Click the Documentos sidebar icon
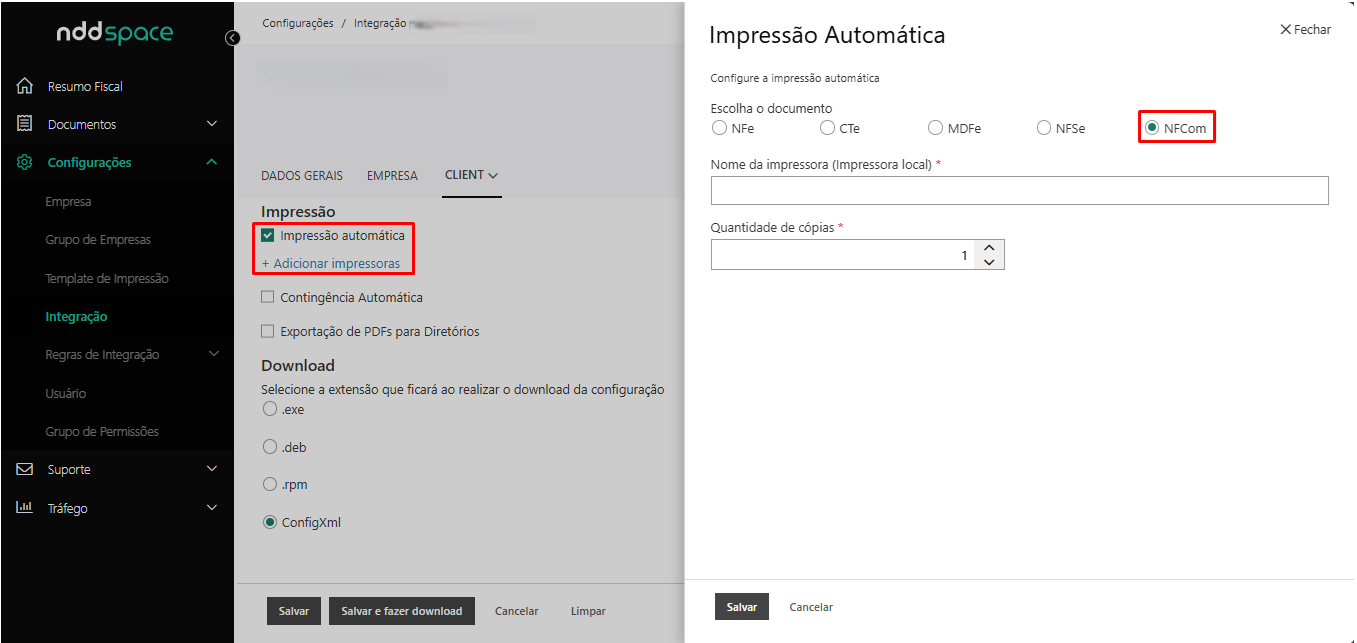This screenshot has height=643, width=1357. (x=26, y=124)
